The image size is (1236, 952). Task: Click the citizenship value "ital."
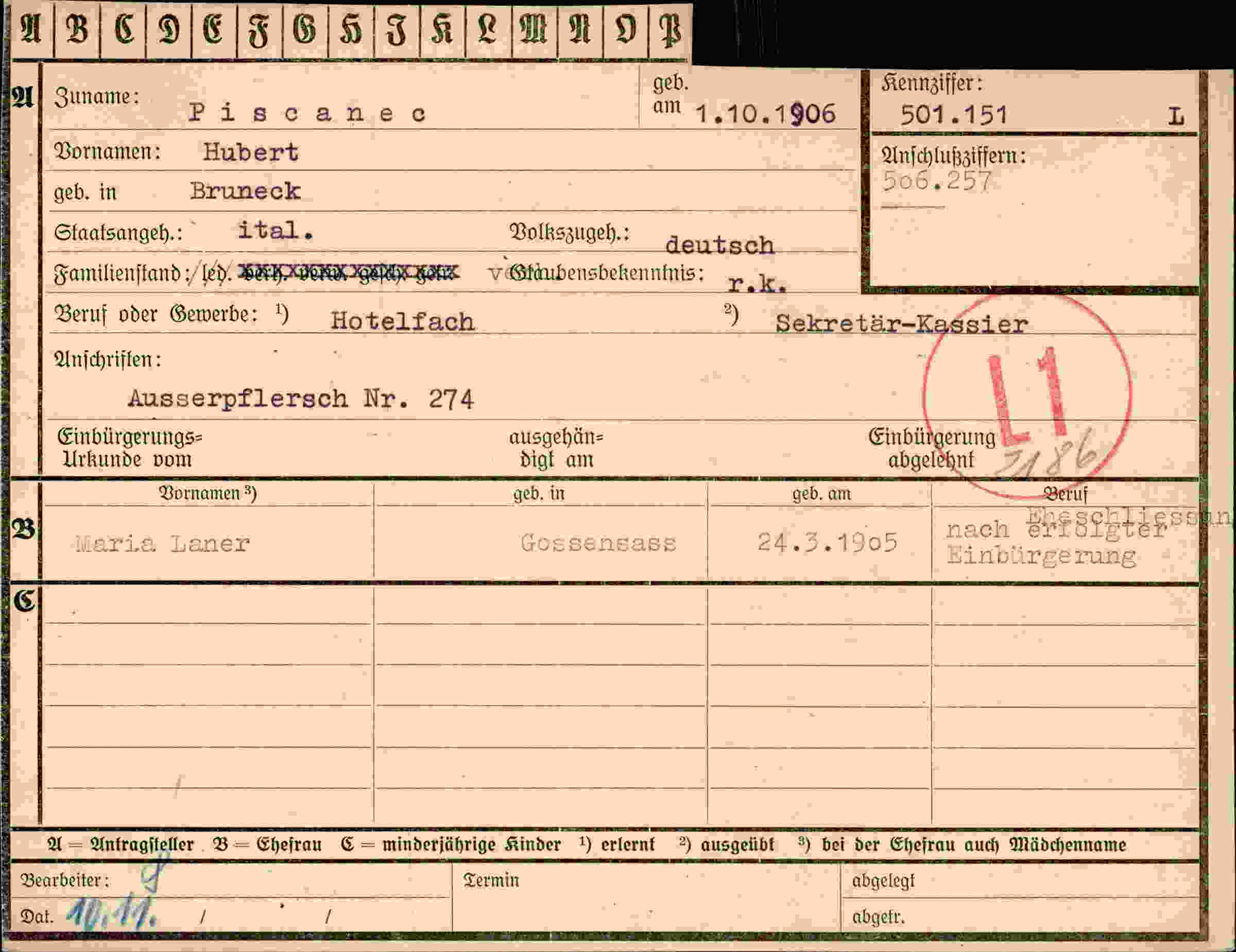276,230
